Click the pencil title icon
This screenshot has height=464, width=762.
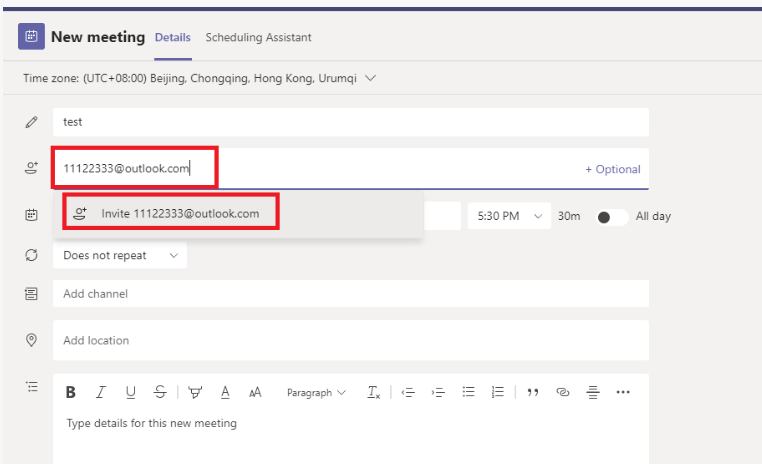coord(32,122)
